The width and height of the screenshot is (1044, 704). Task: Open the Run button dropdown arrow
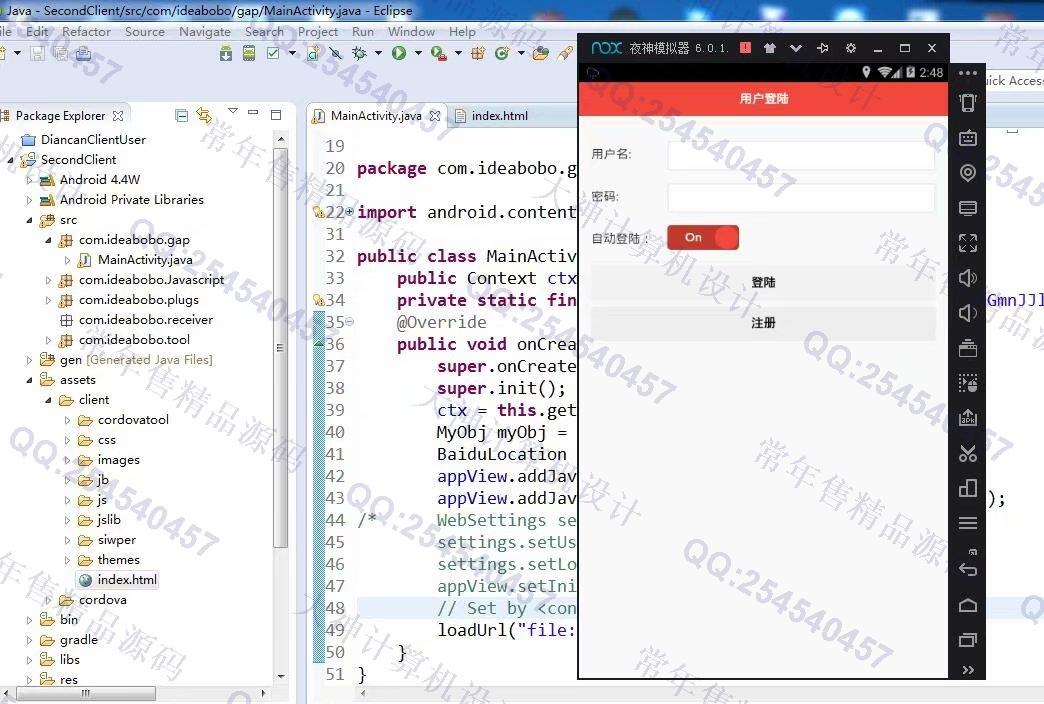(418, 53)
